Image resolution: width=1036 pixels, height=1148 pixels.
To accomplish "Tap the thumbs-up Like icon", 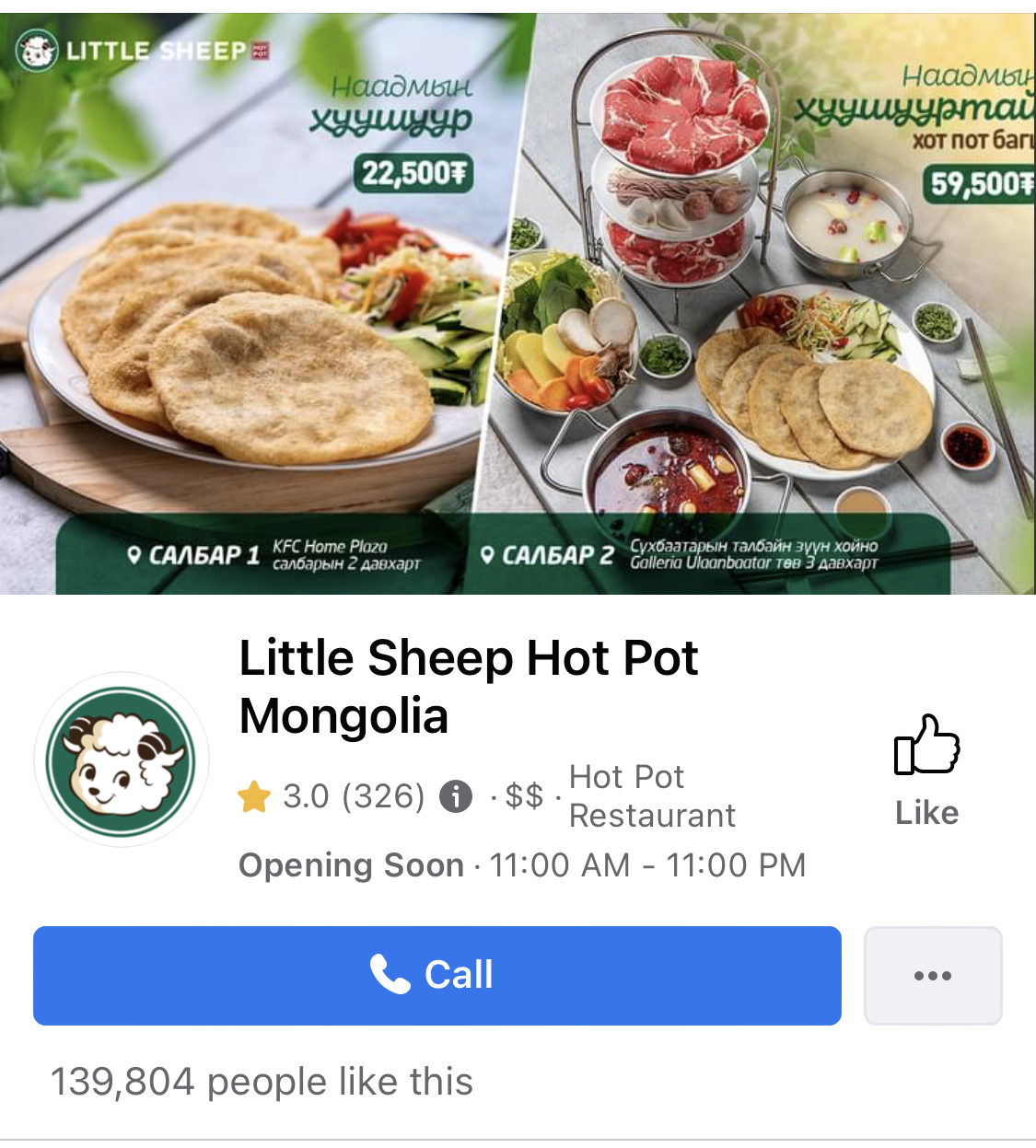I will coord(926,744).
